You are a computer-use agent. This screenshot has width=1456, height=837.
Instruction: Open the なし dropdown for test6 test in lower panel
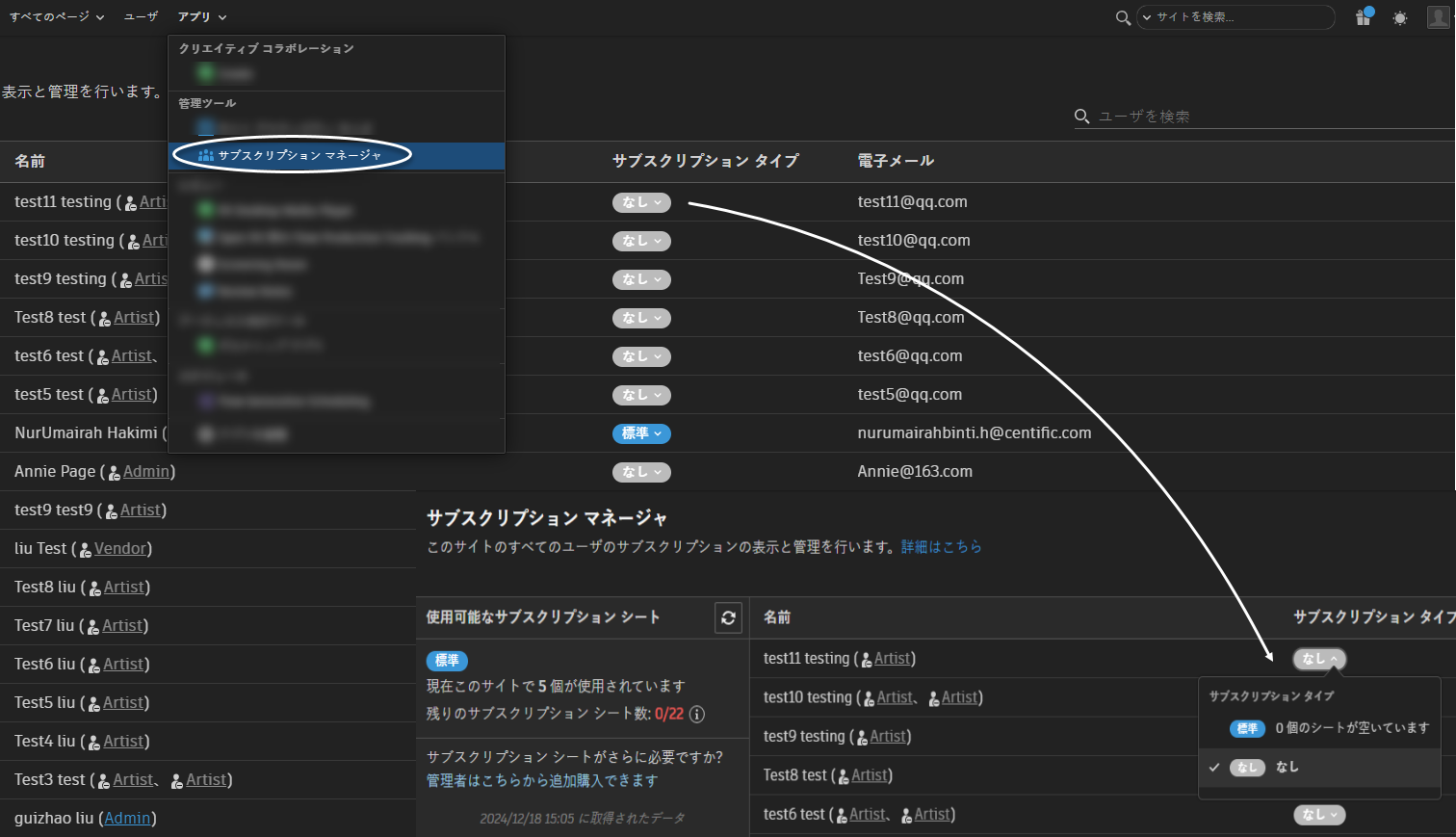1319,815
